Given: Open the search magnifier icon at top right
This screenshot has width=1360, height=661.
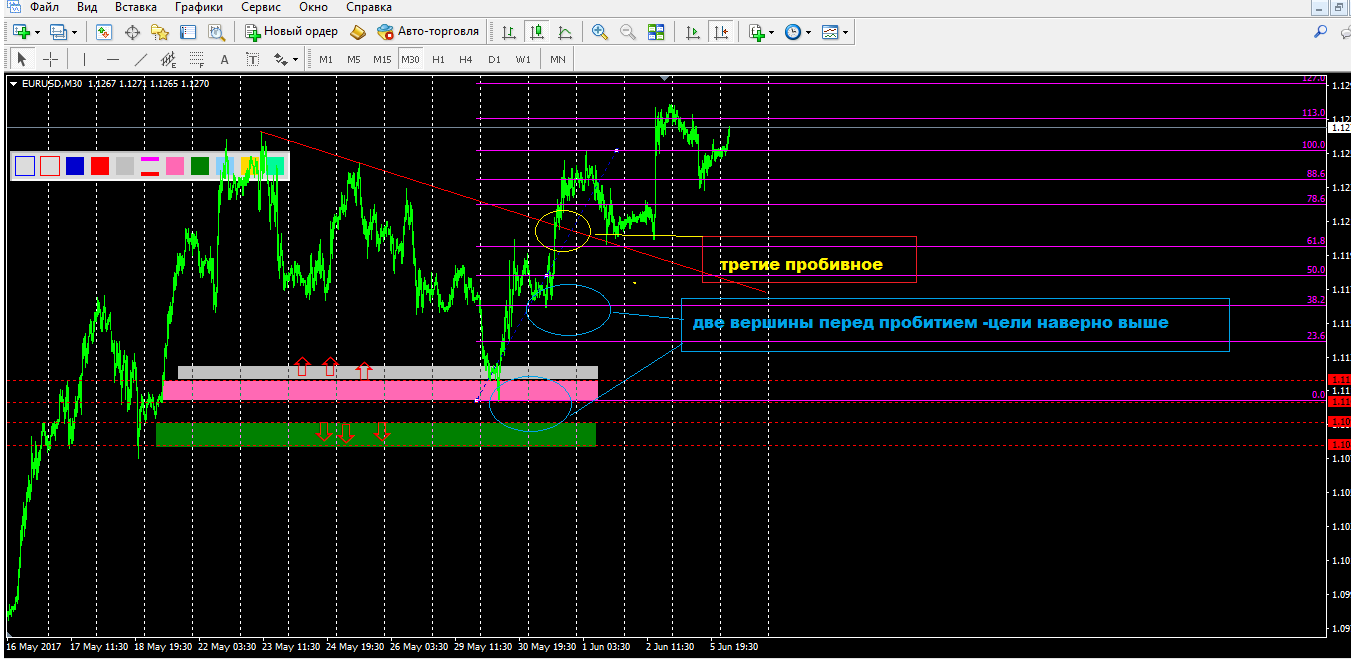Looking at the screenshot, I should [x=1320, y=32].
